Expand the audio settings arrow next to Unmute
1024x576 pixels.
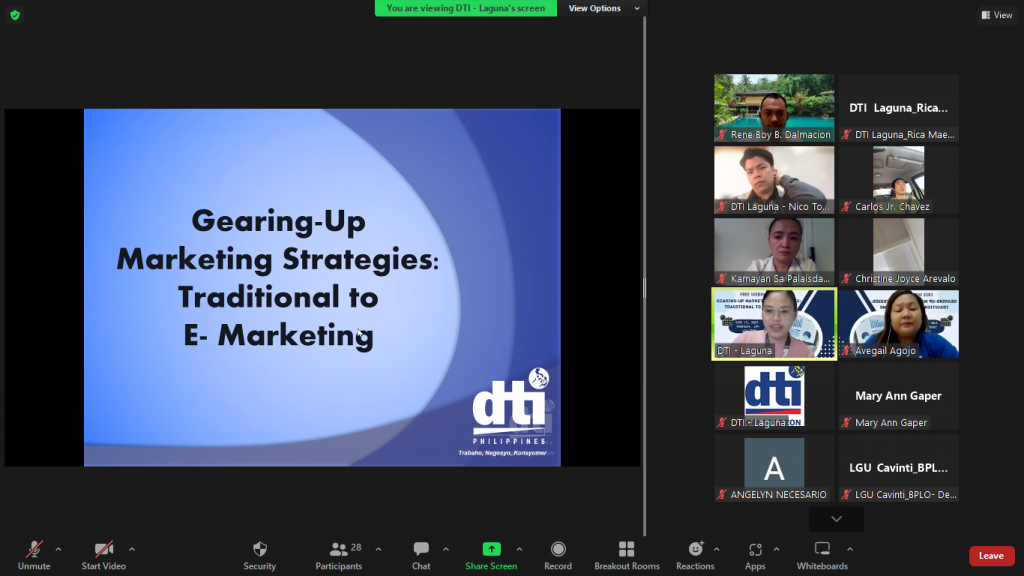pos(58,548)
